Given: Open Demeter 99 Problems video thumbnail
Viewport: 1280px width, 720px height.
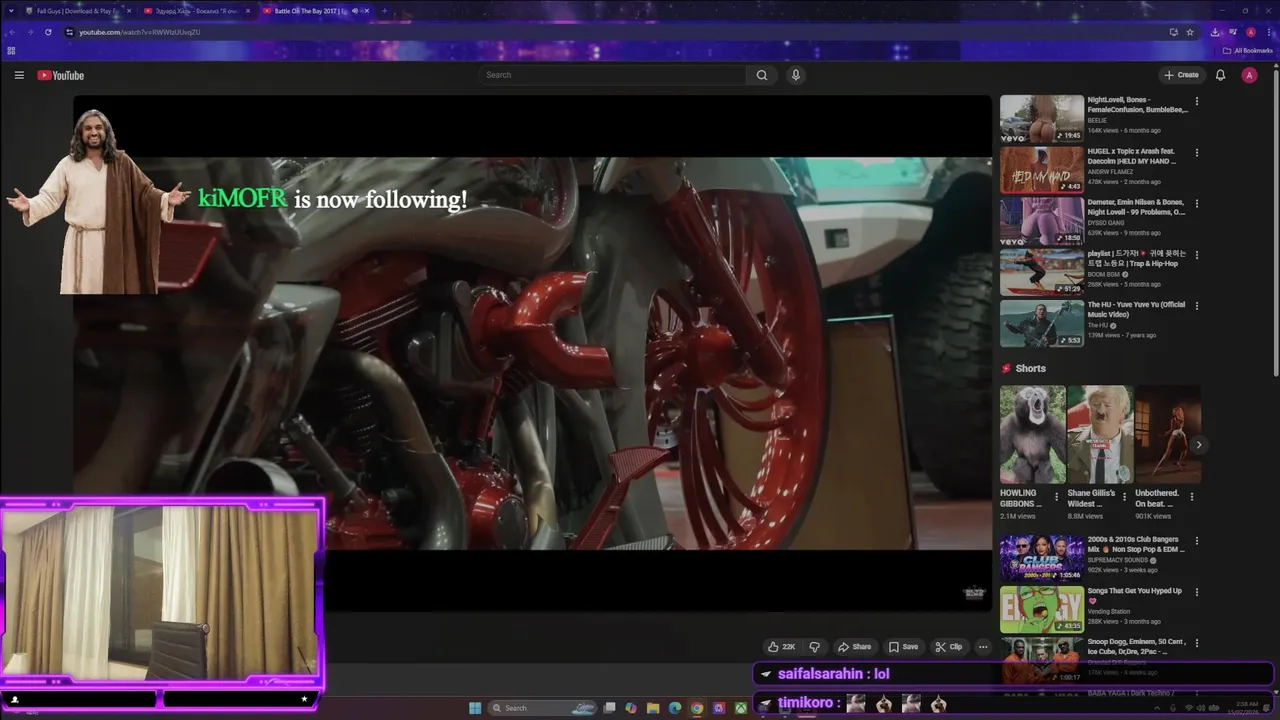Looking at the screenshot, I should pos(1042,221).
